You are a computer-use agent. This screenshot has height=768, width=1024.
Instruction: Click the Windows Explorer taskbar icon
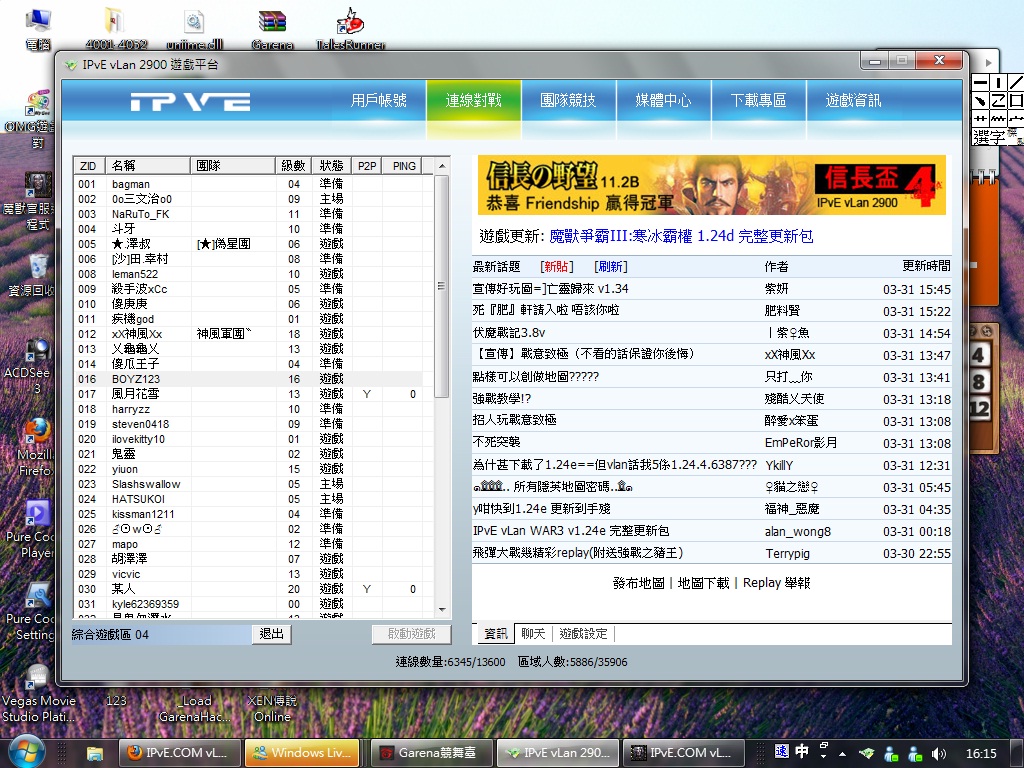point(95,752)
